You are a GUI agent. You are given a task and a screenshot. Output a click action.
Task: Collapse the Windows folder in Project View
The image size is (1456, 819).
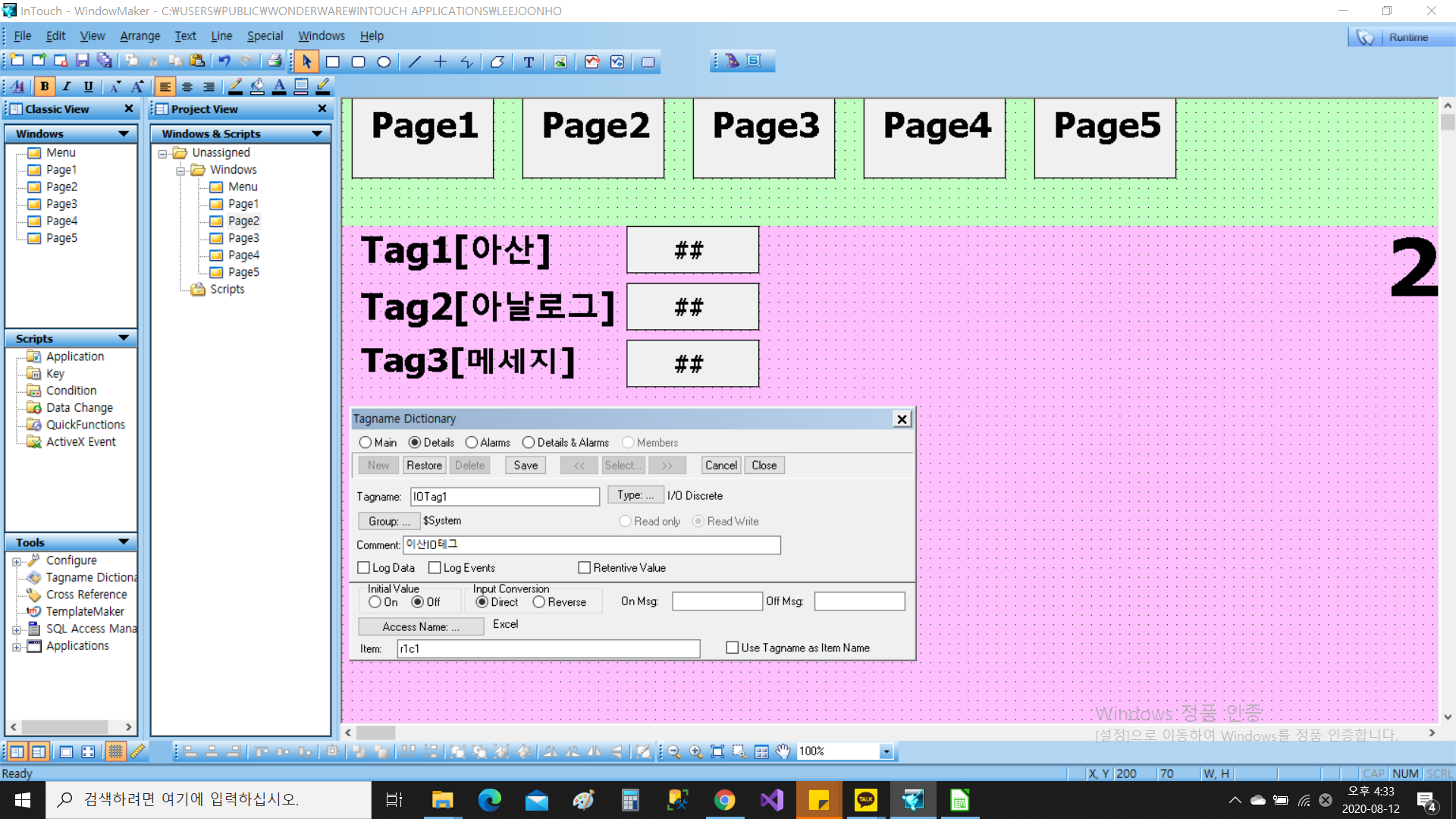180,171
